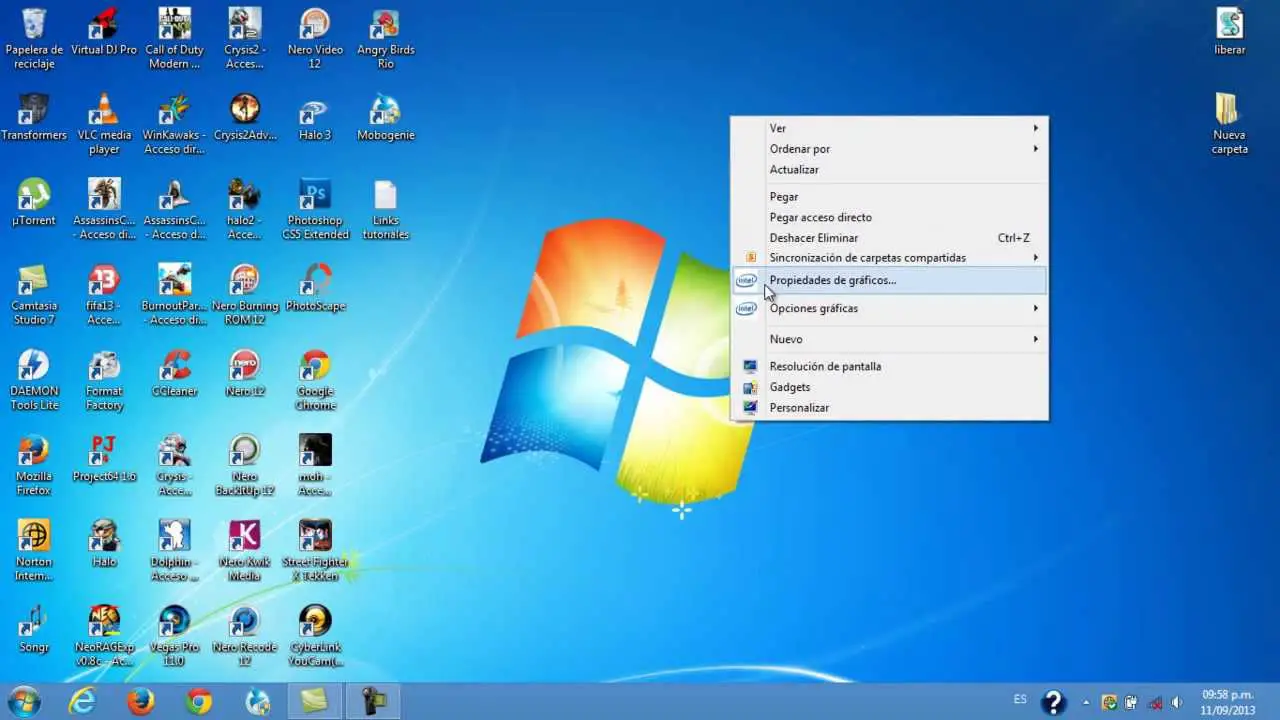Select the CyberLink YouCam icon
Viewport: 1280px width, 720px height.
point(315,637)
